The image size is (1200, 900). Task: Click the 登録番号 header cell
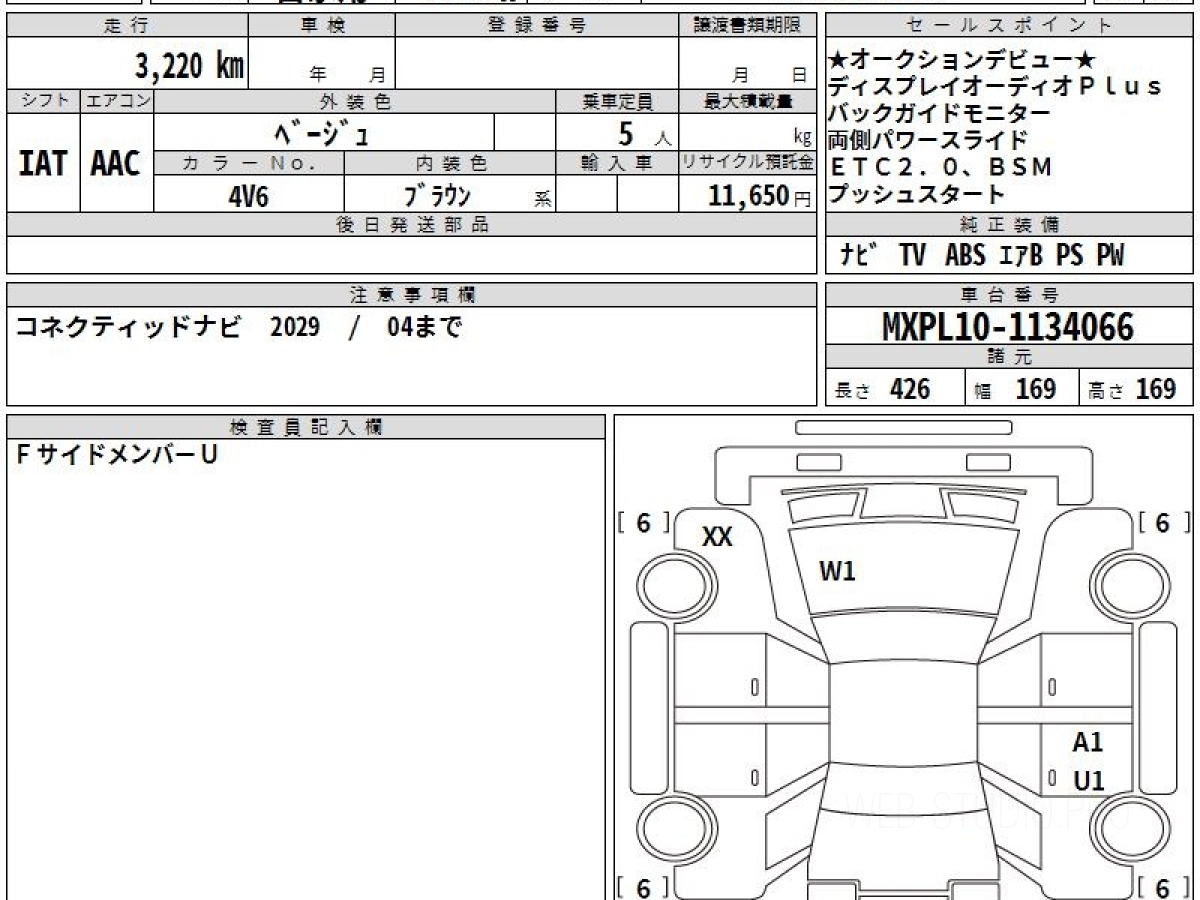coord(537,26)
